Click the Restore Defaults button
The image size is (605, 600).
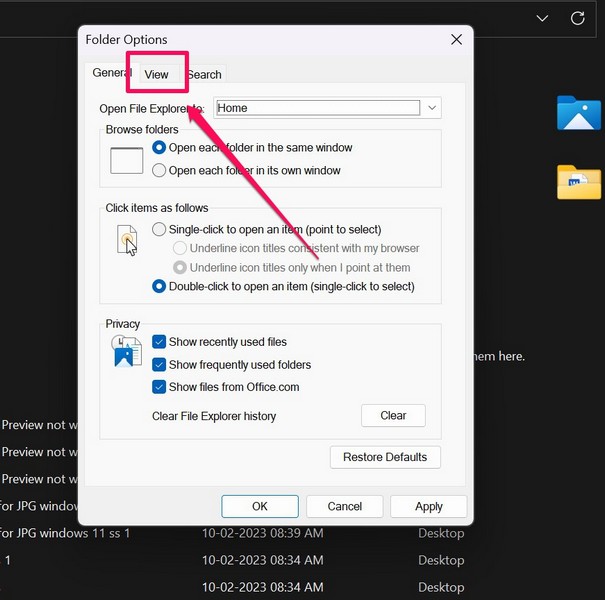(385, 457)
